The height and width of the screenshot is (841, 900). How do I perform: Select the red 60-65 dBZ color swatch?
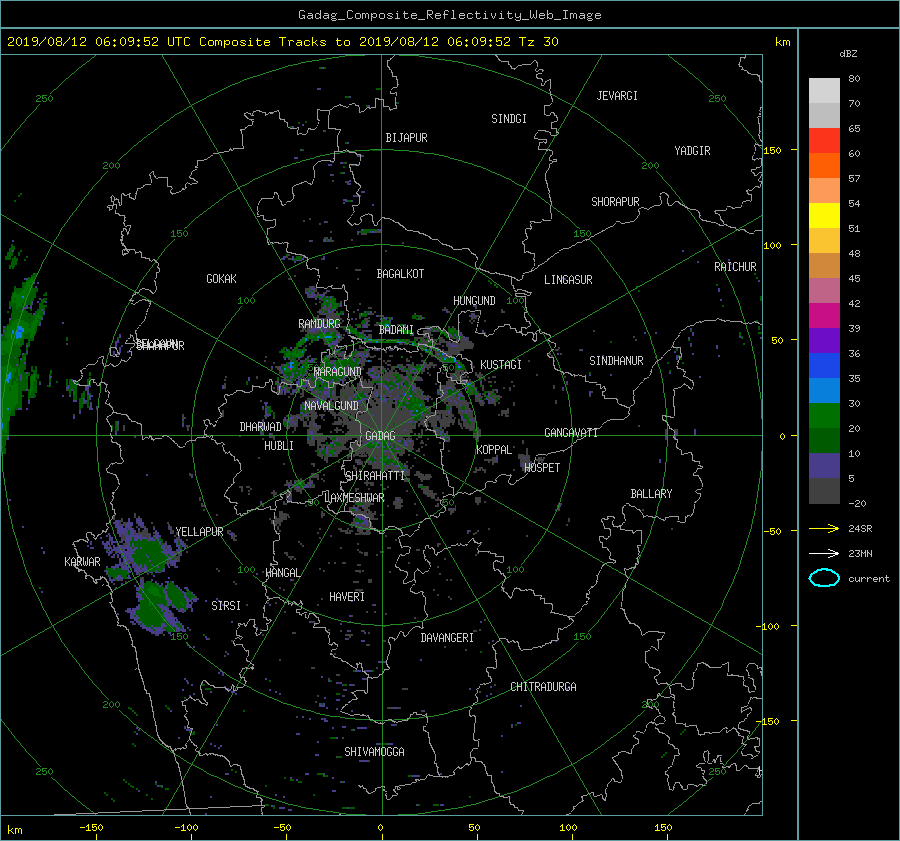coord(824,140)
